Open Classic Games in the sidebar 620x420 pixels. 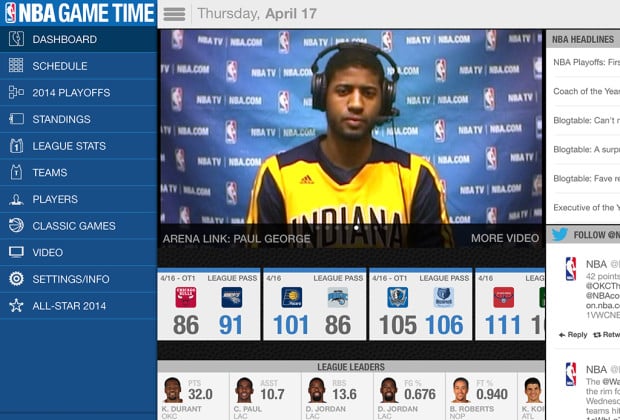point(78,225)
